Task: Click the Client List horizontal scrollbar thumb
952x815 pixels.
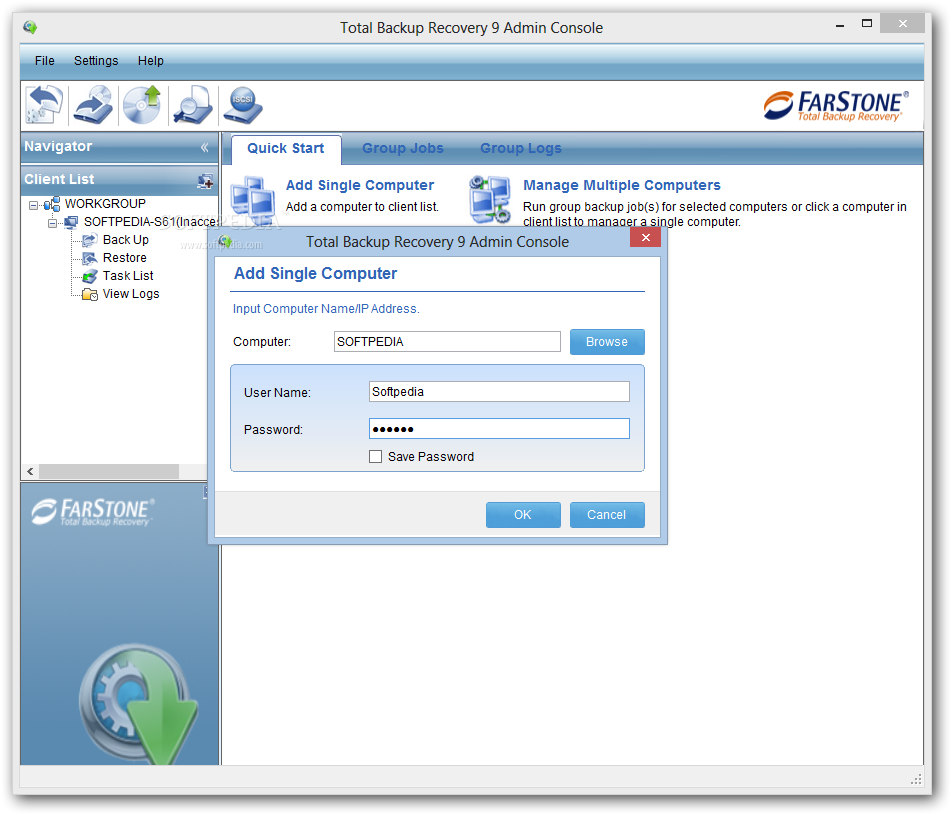Action: (x=109, y=471)
